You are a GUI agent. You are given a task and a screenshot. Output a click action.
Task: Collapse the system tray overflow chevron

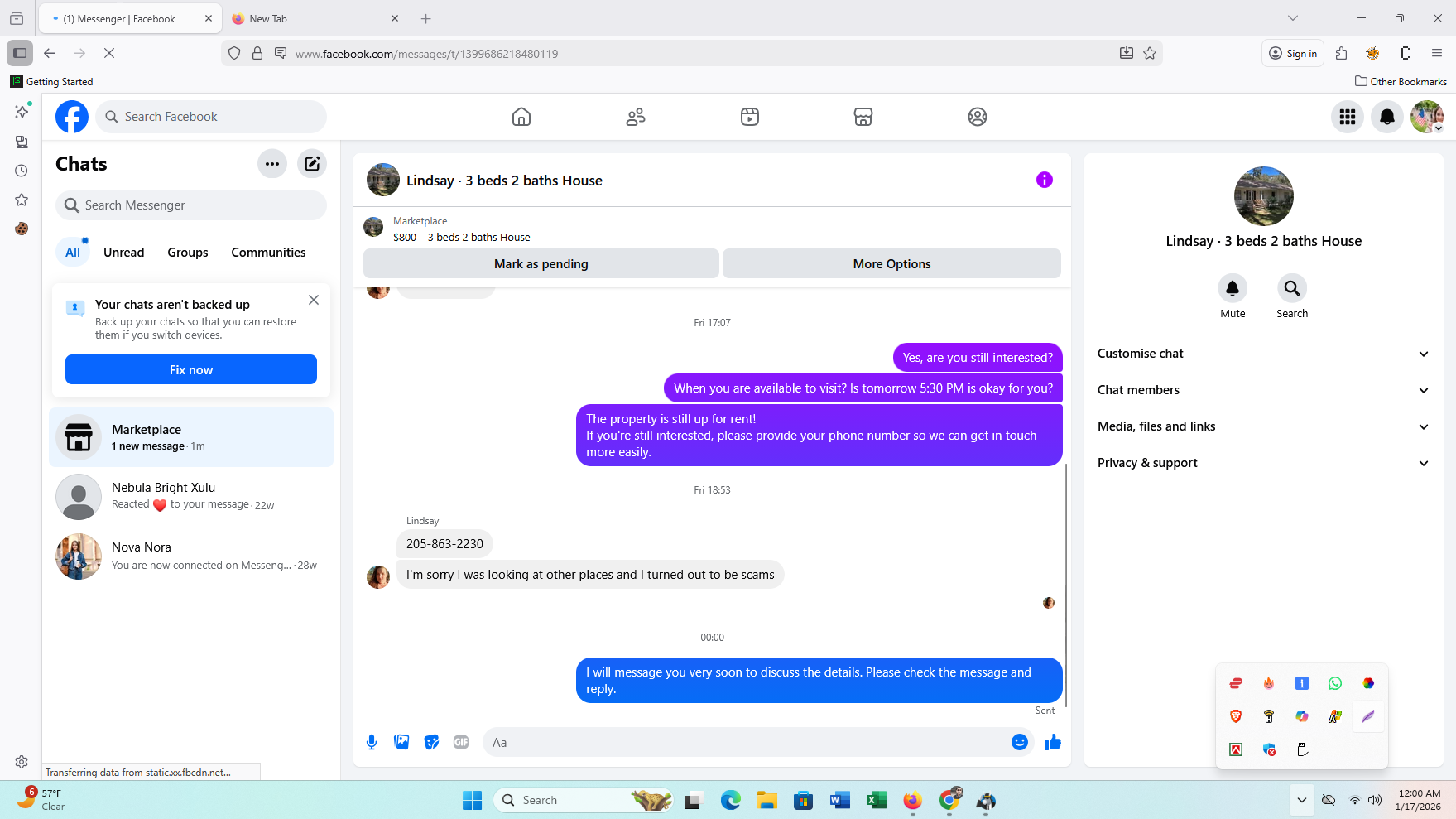click(1302, 800)
